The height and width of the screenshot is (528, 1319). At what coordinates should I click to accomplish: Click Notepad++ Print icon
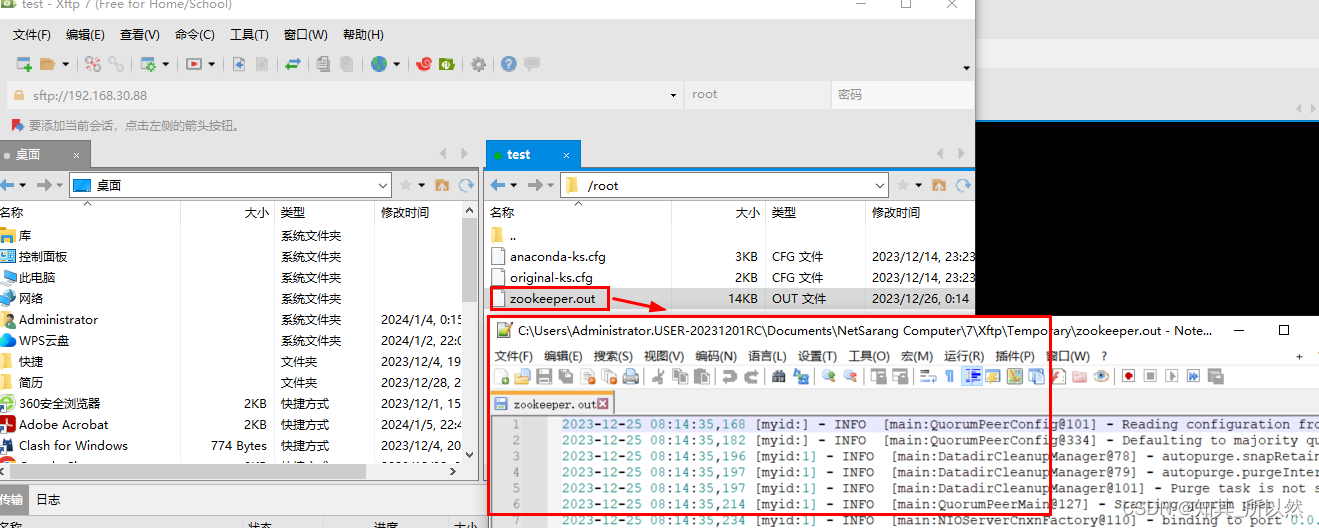[630, 377]
